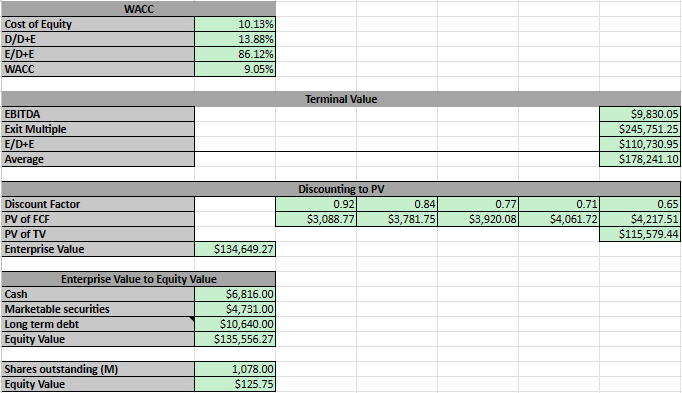
Task: Click the $245,751.25 exit multiple value
Action: pos(640,129)
